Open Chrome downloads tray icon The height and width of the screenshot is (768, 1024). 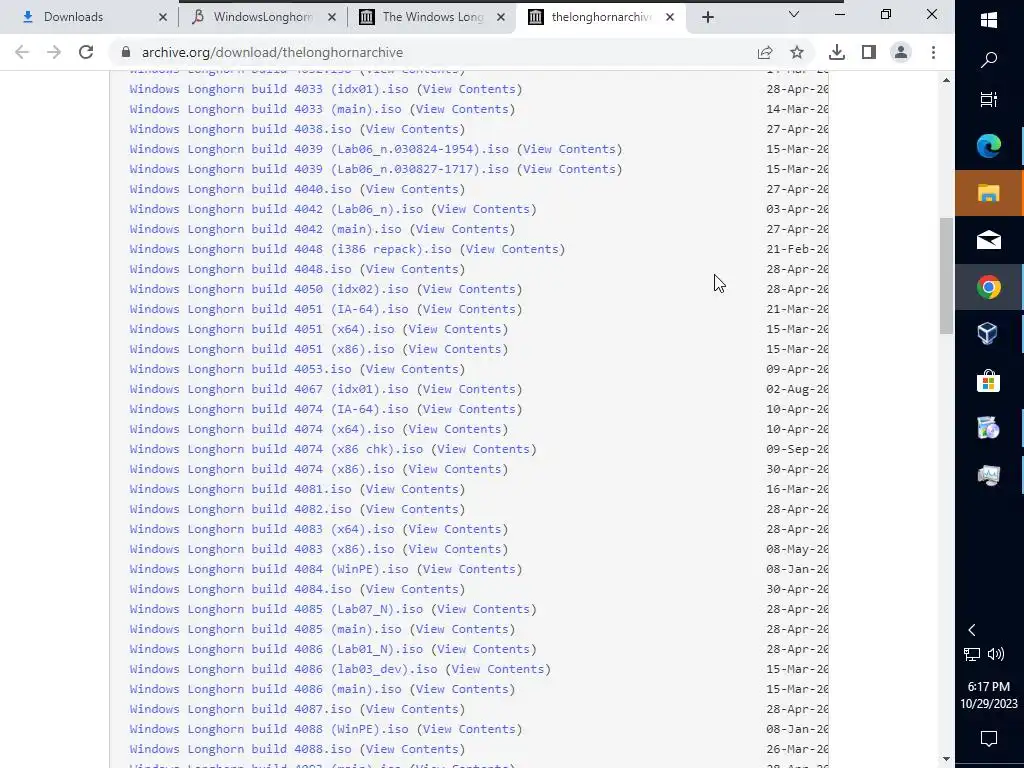point(837,52)
